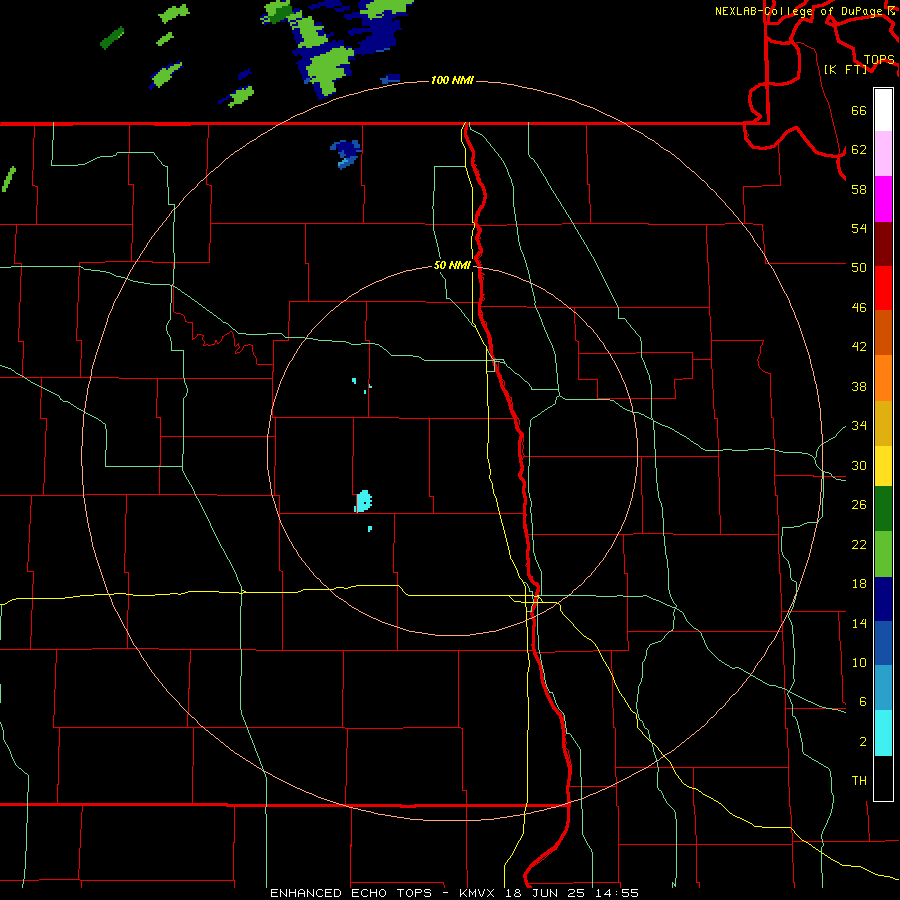Click the 6 legend value

[862, 701]
